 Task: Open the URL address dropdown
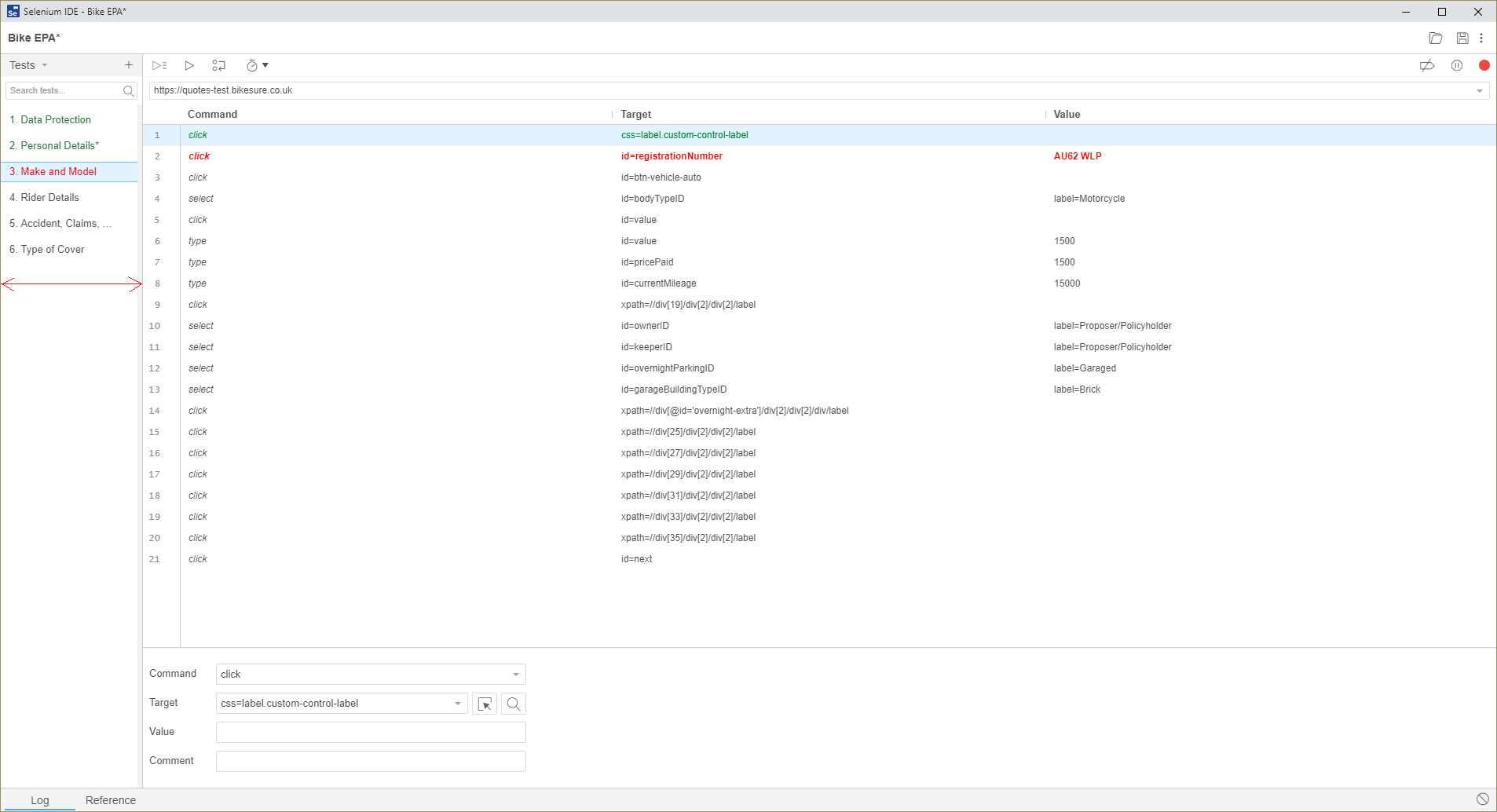1478,90
